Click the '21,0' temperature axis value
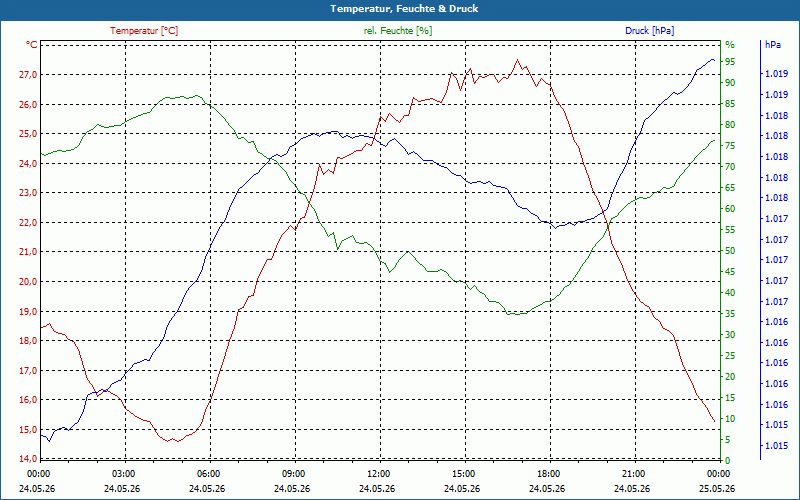The image size is (800, 500). point(29,252)
